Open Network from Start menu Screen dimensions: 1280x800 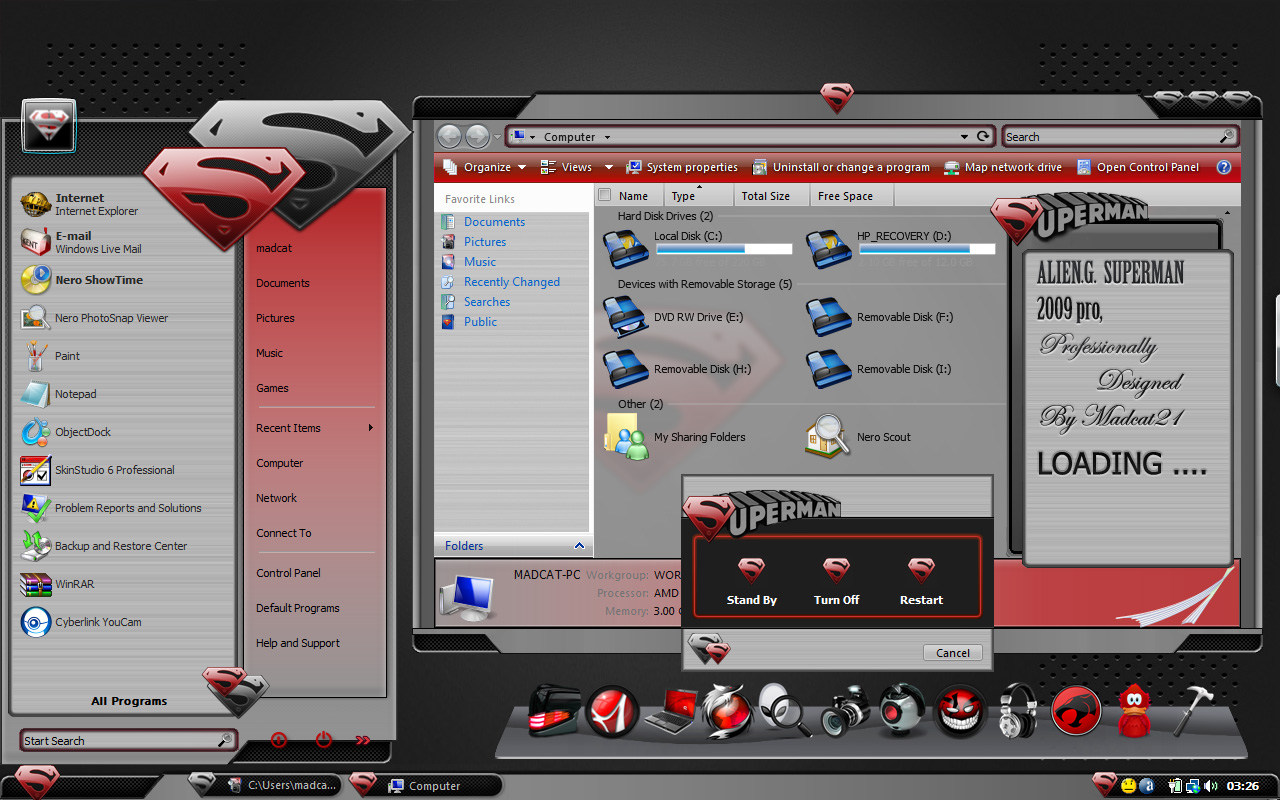click(276, 498)
